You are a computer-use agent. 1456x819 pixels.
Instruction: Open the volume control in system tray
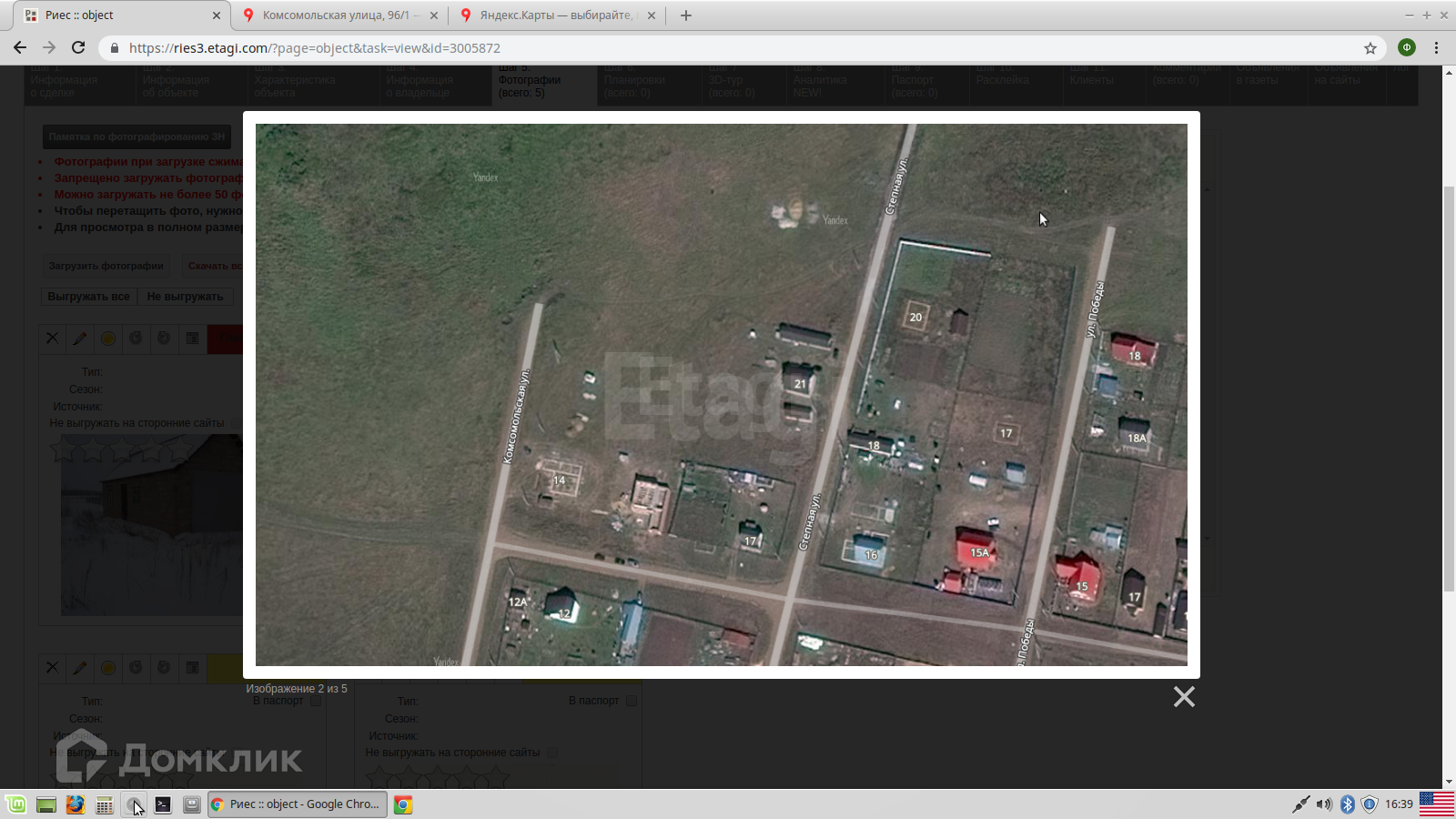1324,804
